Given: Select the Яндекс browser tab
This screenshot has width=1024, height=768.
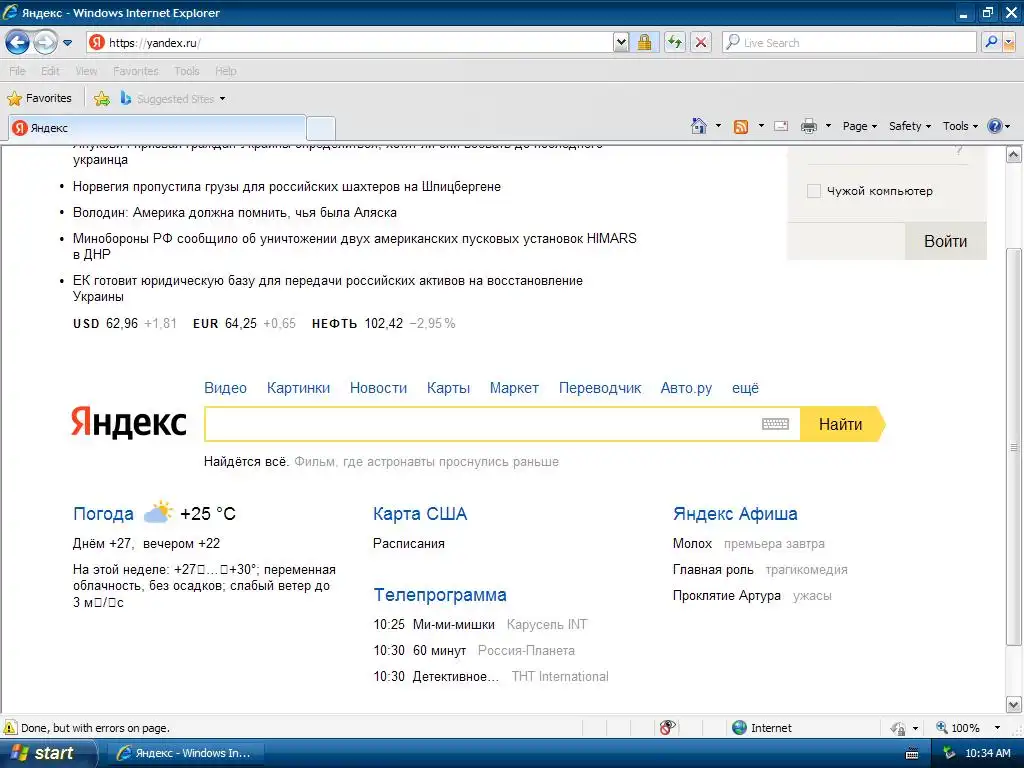Looking at the screenshot, I should (x=157, y=128).
